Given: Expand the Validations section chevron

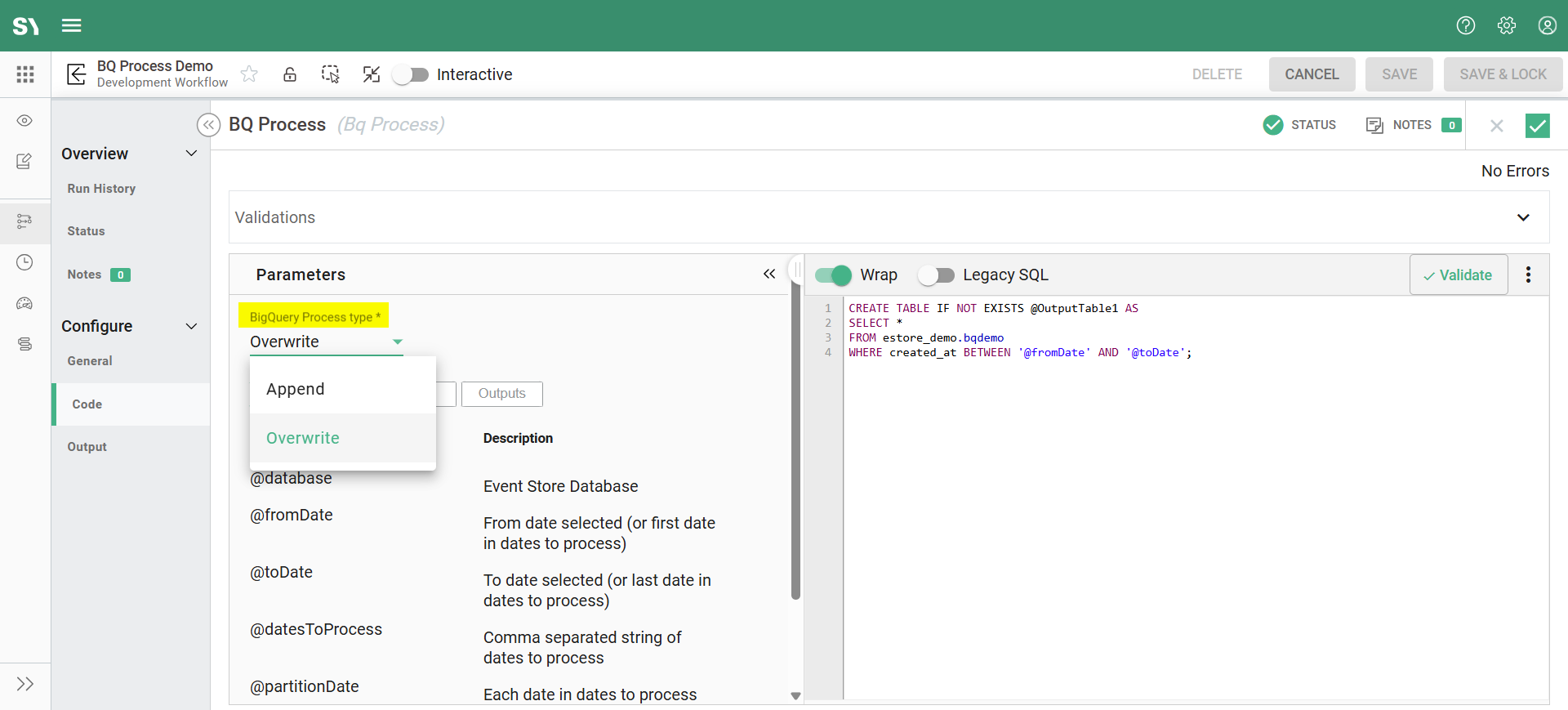Looking at the screenshot, I should (x=1523, y=217).
